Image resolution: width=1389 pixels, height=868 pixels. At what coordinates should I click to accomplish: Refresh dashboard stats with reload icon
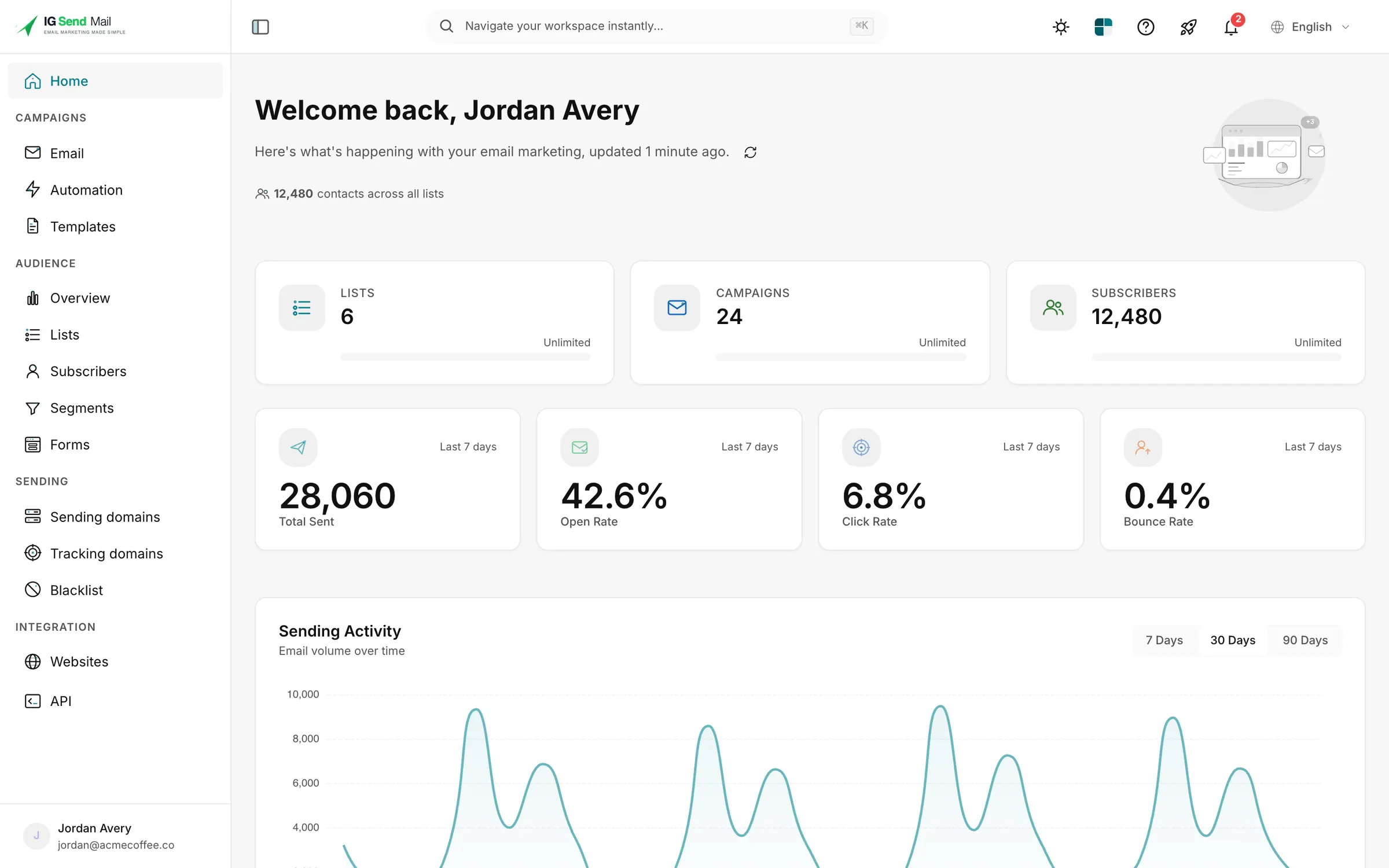750,152
